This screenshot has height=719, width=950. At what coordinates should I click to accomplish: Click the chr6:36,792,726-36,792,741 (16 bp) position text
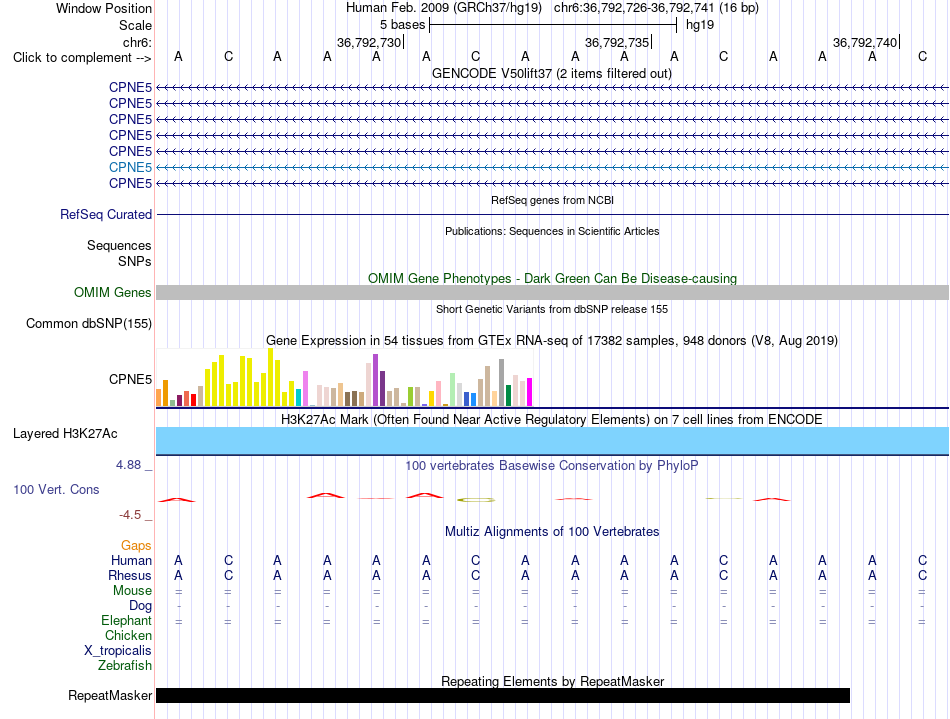pos(656,8)
